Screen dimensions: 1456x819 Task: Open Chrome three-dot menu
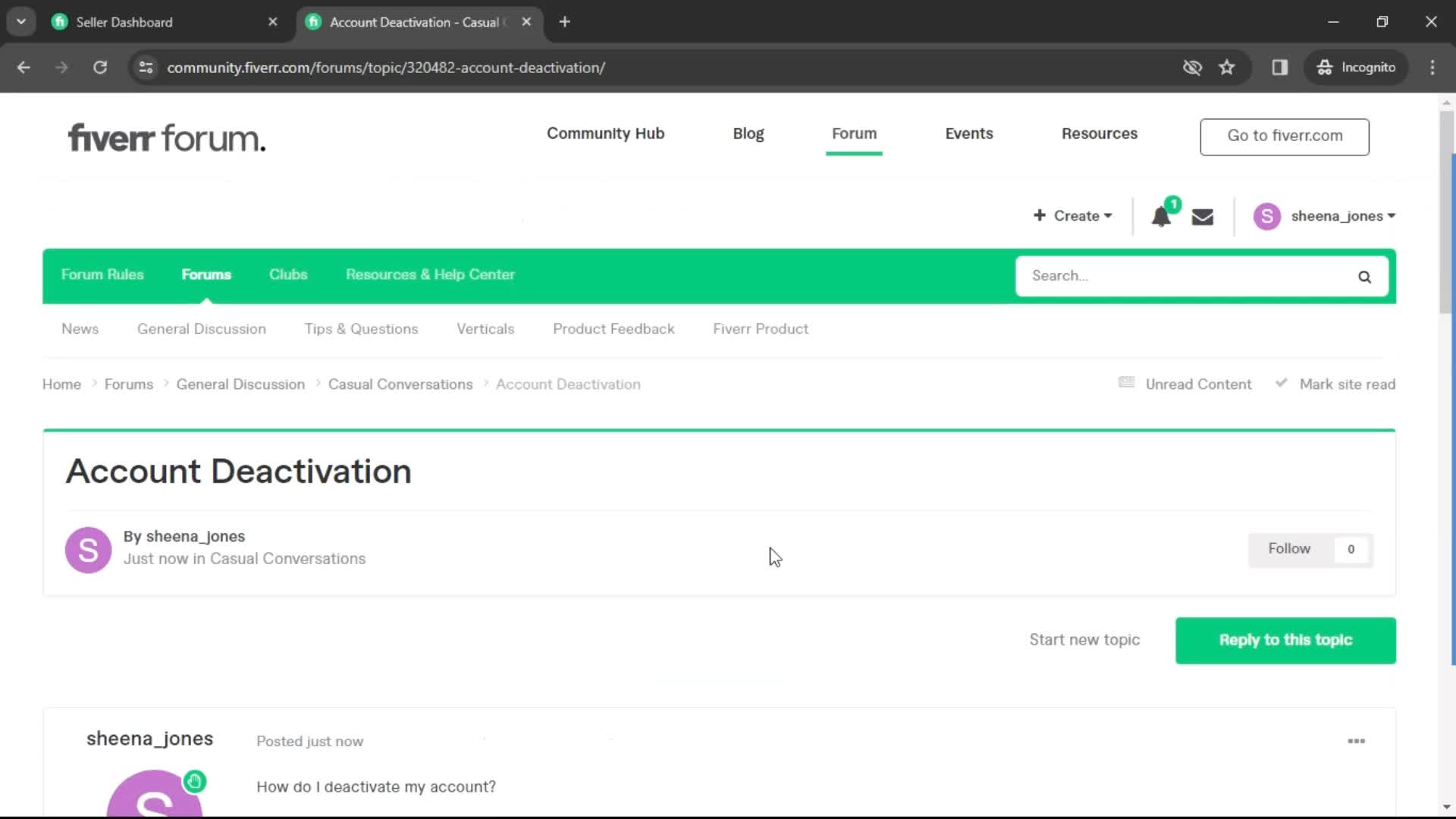coord(1432,67)
